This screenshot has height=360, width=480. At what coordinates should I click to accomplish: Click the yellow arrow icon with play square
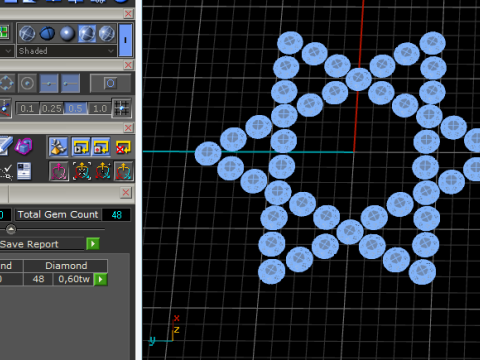pos(81,147)
